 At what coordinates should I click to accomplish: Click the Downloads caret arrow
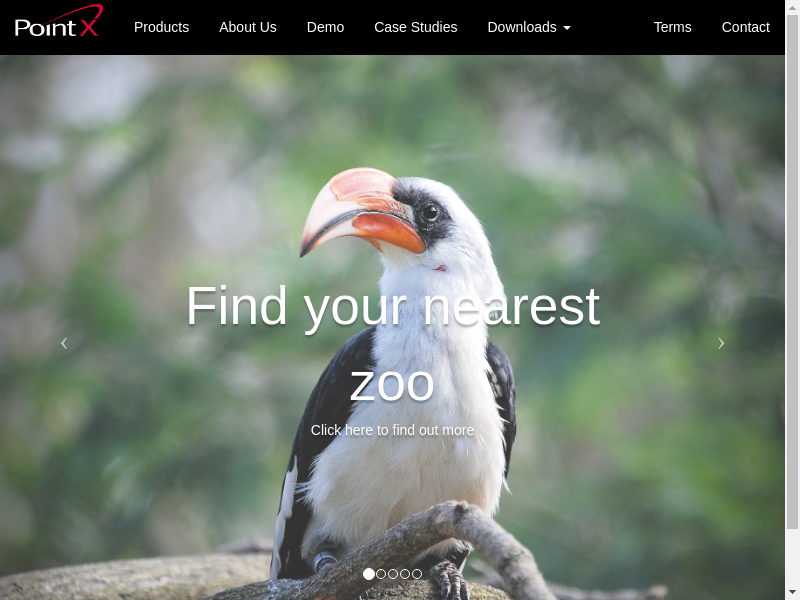click(567, 28)
